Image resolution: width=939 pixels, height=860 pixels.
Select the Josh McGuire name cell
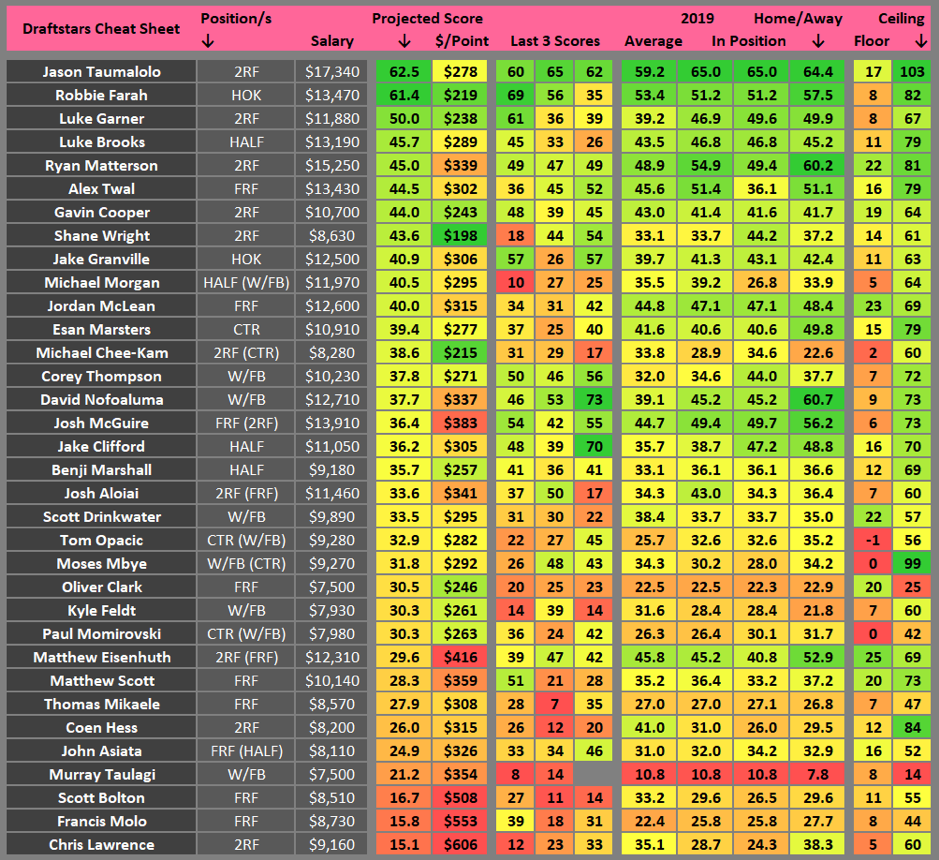pos(101,423)
